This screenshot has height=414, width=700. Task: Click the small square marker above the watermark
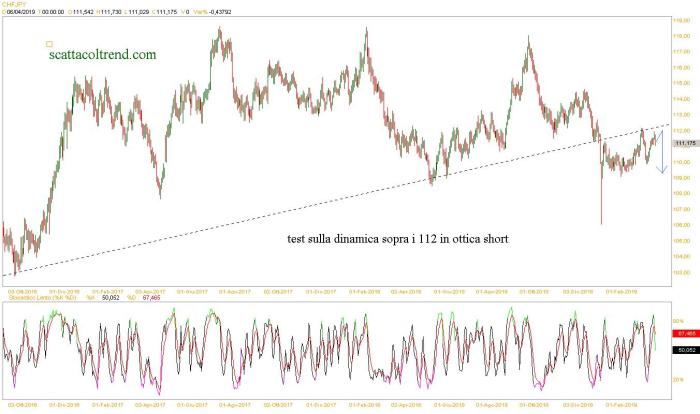[x=49, y=44]
